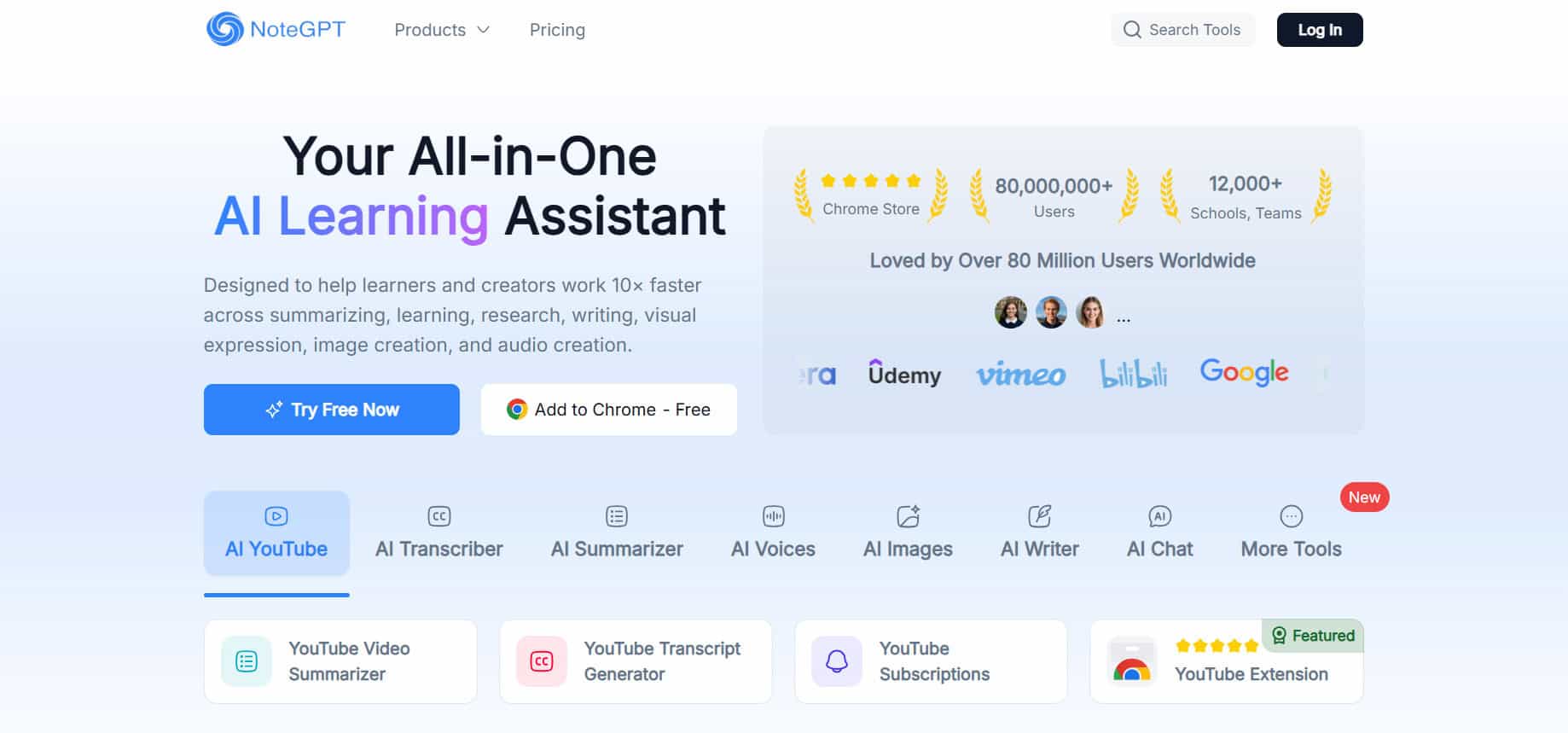
Task: Switch to the AI Transcriber tab
Action: (x=438, y=532)
